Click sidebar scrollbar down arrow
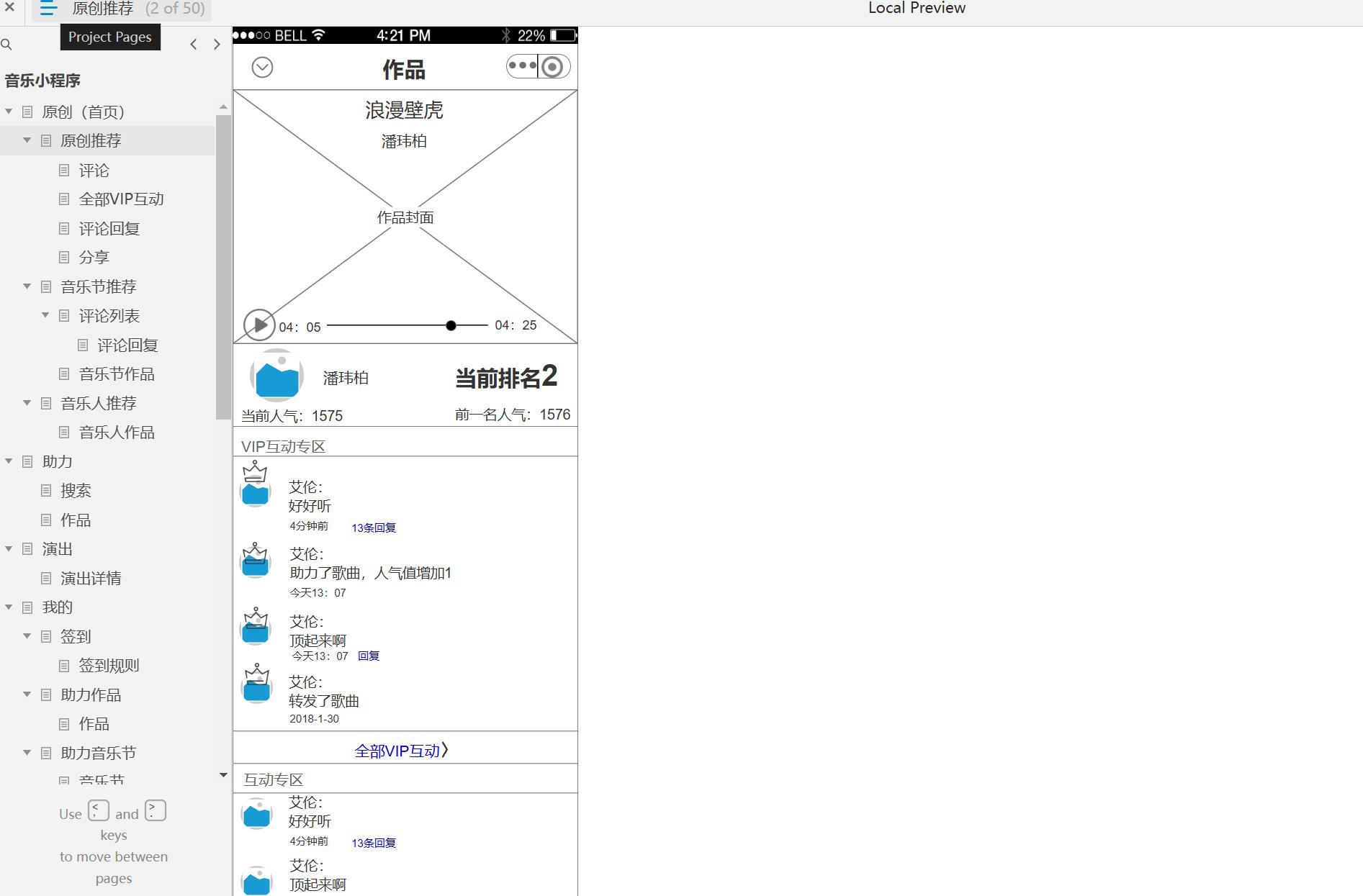This screenshot has width=1363, height=896. click(223, 775)
